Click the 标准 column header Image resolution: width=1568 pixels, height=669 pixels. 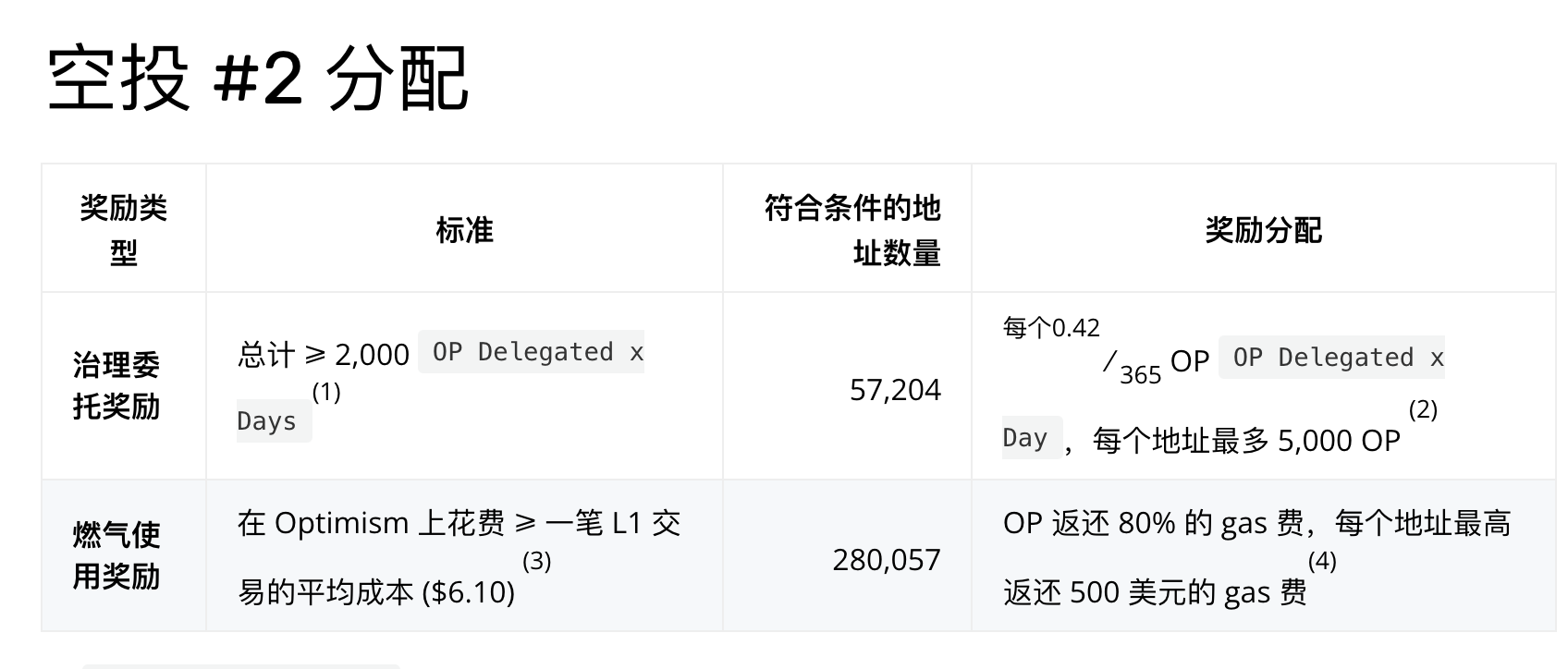pyautogui.click(x=464, y=230)
